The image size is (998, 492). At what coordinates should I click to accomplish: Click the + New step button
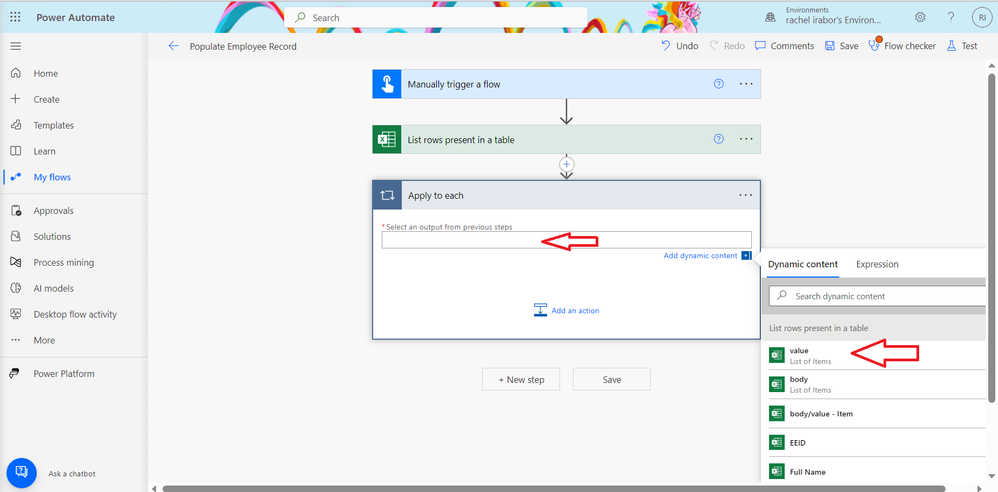(x=521, y=379)
